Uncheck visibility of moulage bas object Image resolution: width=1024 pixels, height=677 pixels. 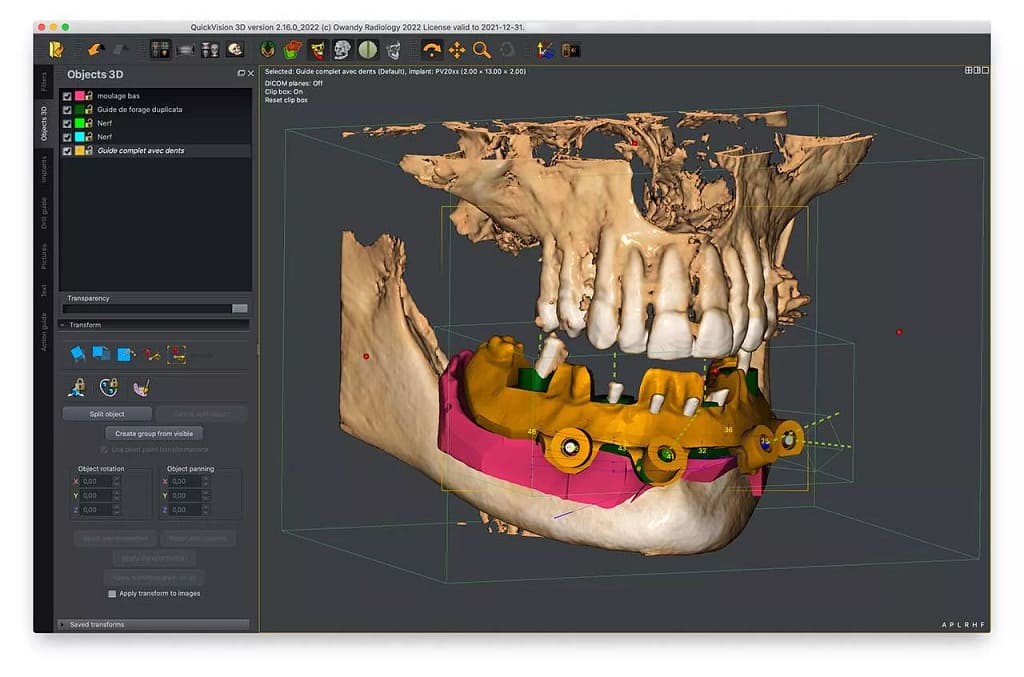pos(67,96)
